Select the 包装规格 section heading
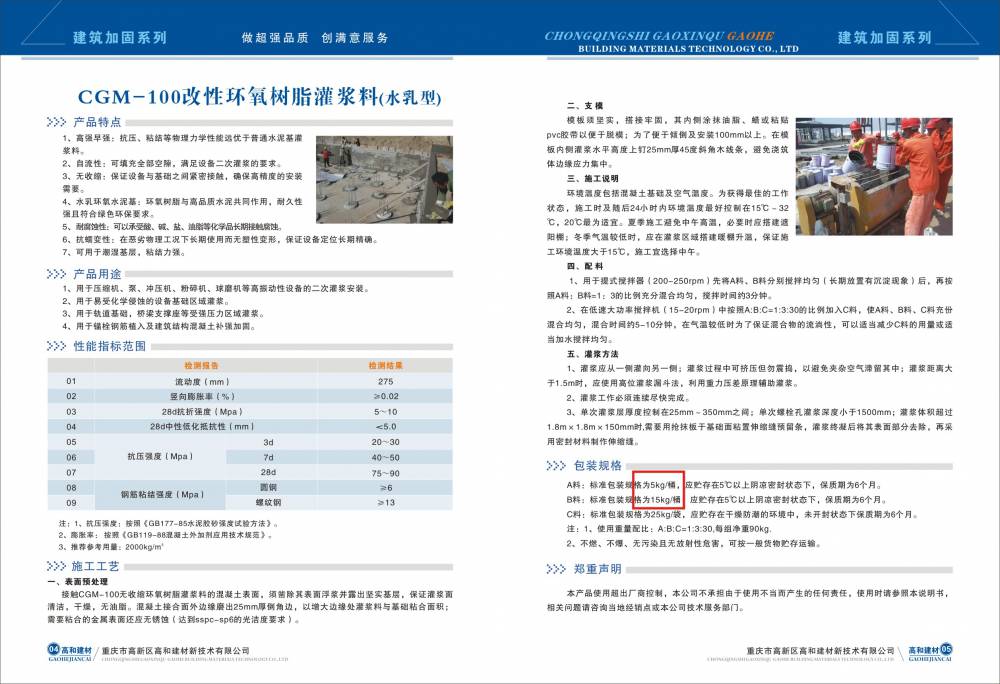The width and height of the screenshot is (1000, 684). [x=598, y=465]
